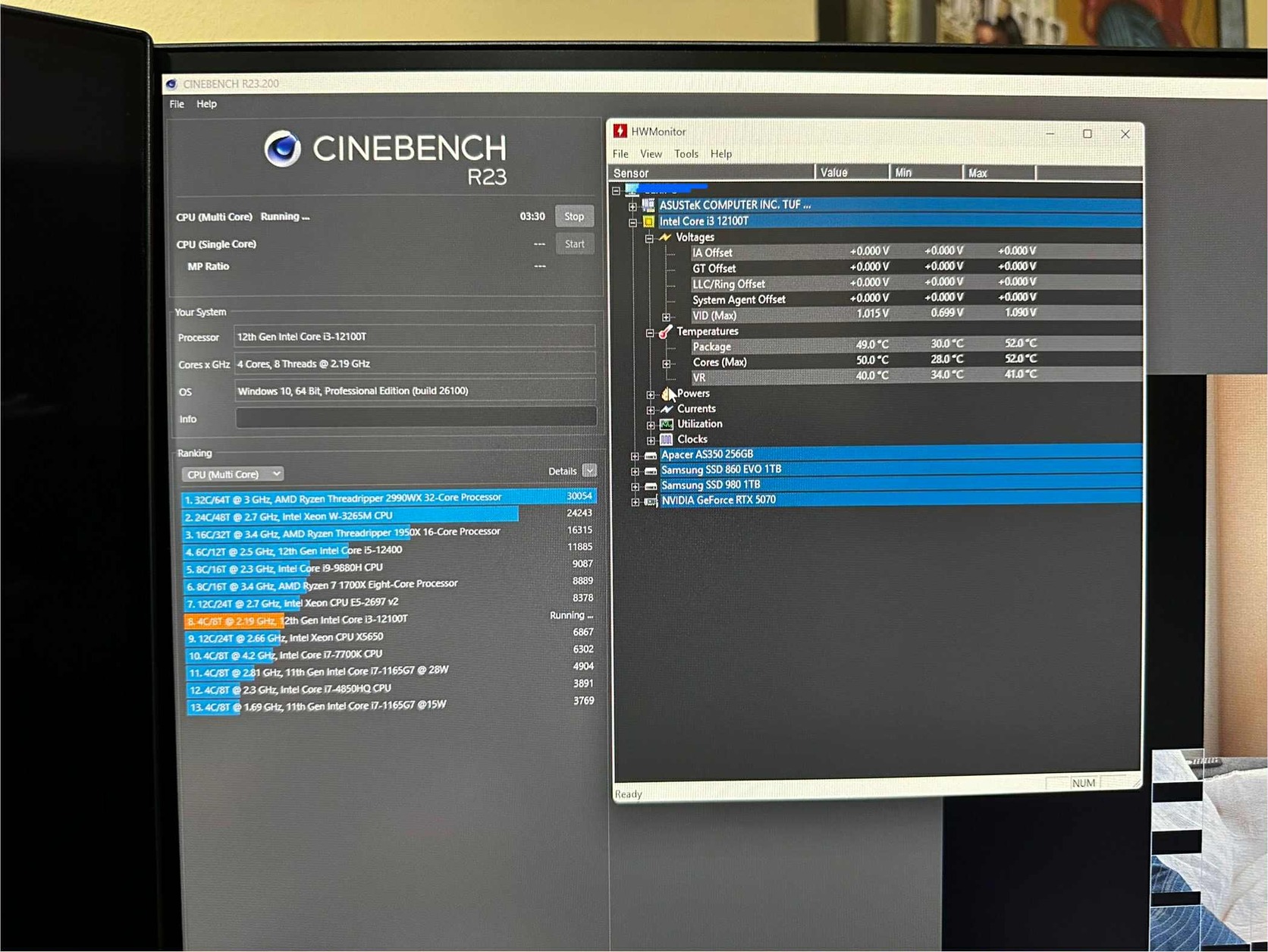Open the Cinebench File menu
1268x952 pixels.
point(177,104)
